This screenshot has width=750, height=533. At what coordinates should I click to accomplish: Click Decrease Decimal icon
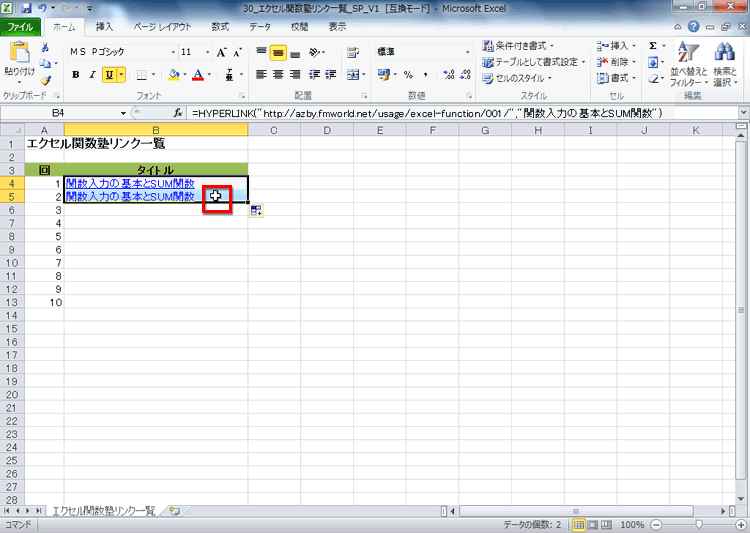click(465, 75)
